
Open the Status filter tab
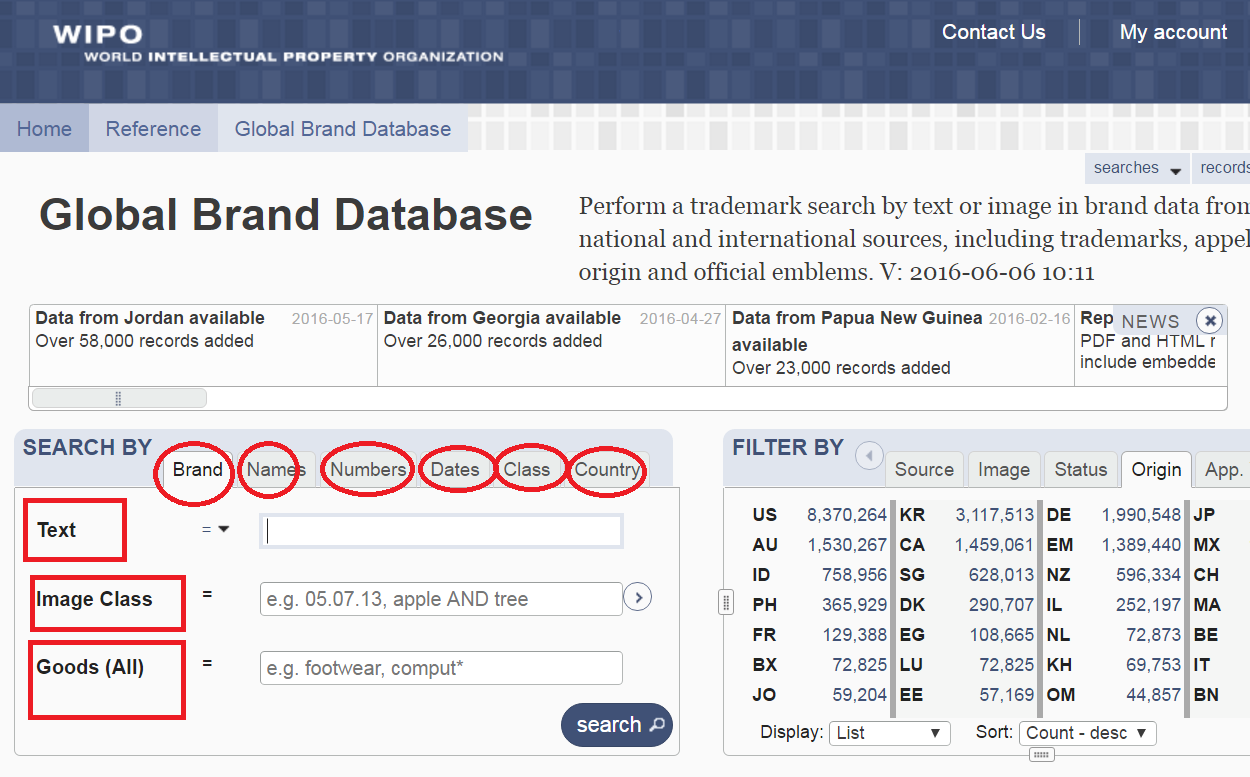click(x=1080, y=469)
